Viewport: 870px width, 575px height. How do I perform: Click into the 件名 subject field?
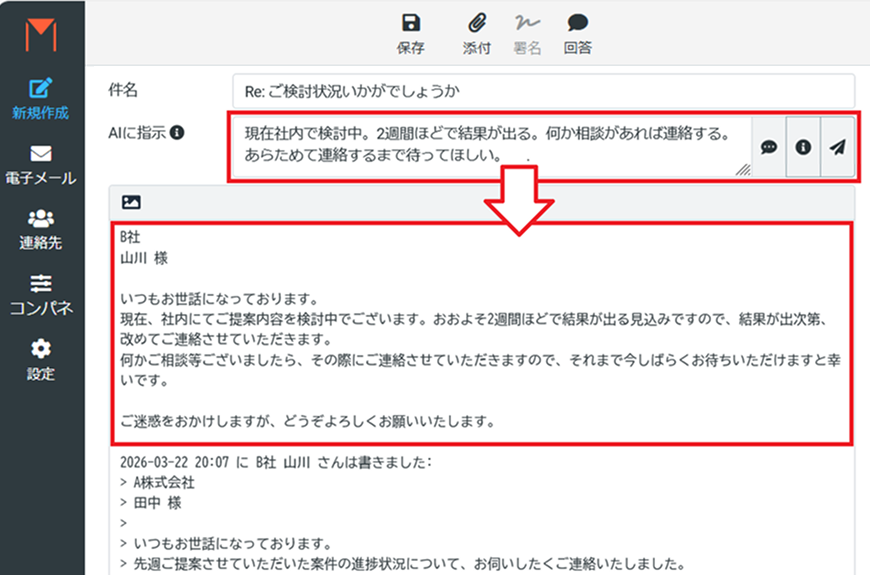coord(543,91)
